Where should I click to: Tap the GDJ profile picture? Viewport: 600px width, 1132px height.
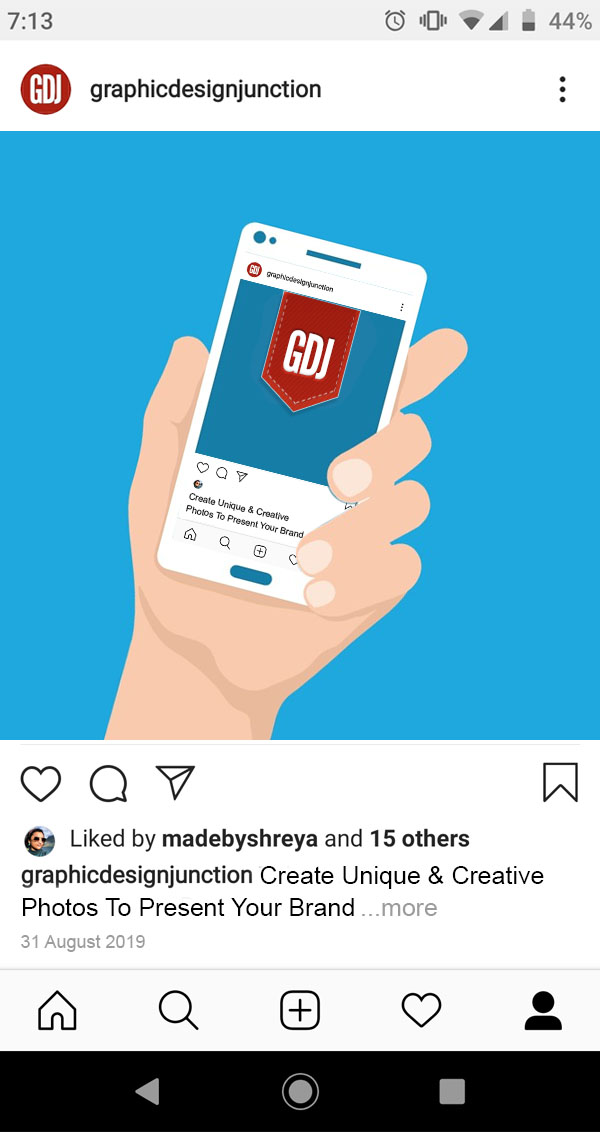[45, 90]
